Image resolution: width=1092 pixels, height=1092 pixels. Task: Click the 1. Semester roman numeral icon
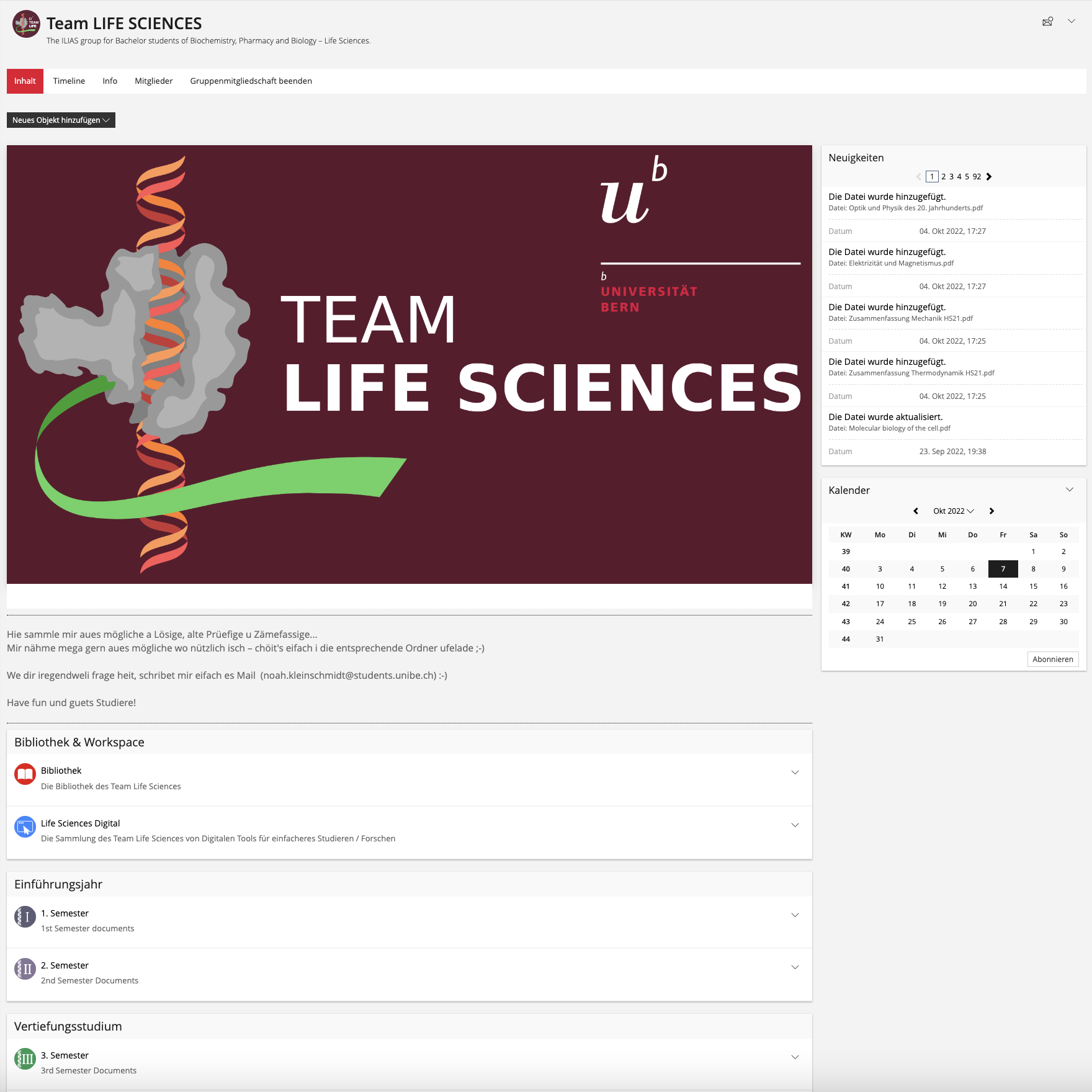pyautogui.click(x=25, y=917)
